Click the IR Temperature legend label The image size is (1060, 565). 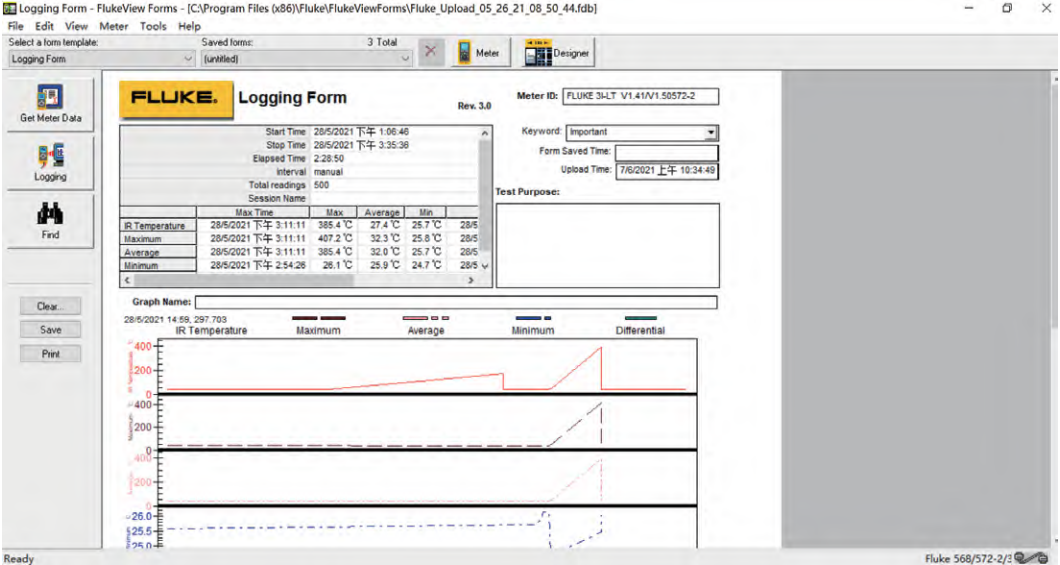(x=211, y=330)
